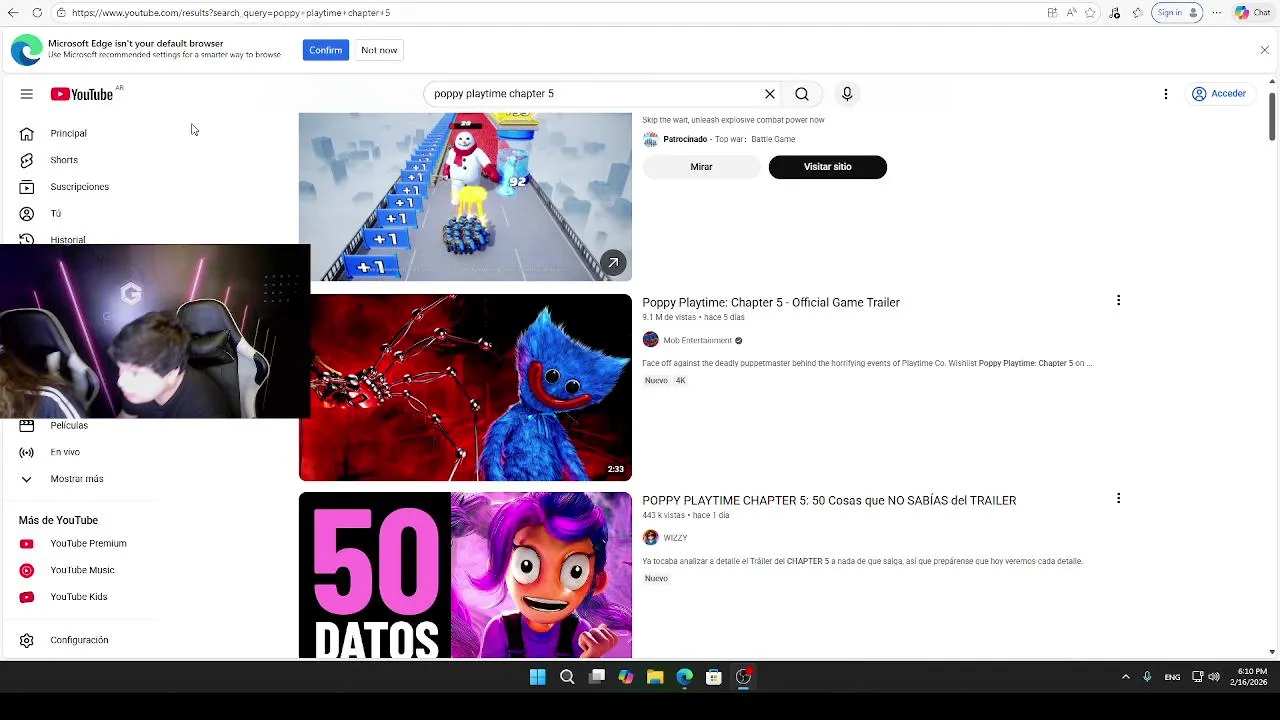Click Acceder sign-in button

1219,94
